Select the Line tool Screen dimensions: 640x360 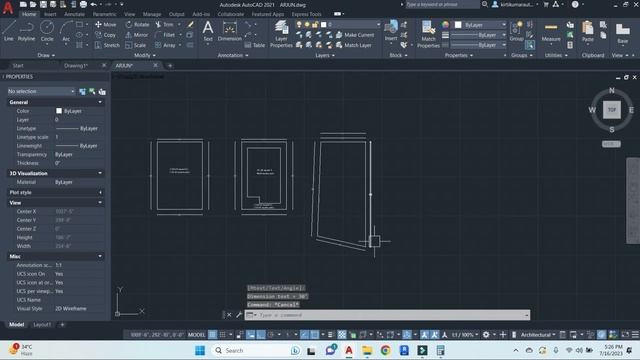[x=8, y=31]
